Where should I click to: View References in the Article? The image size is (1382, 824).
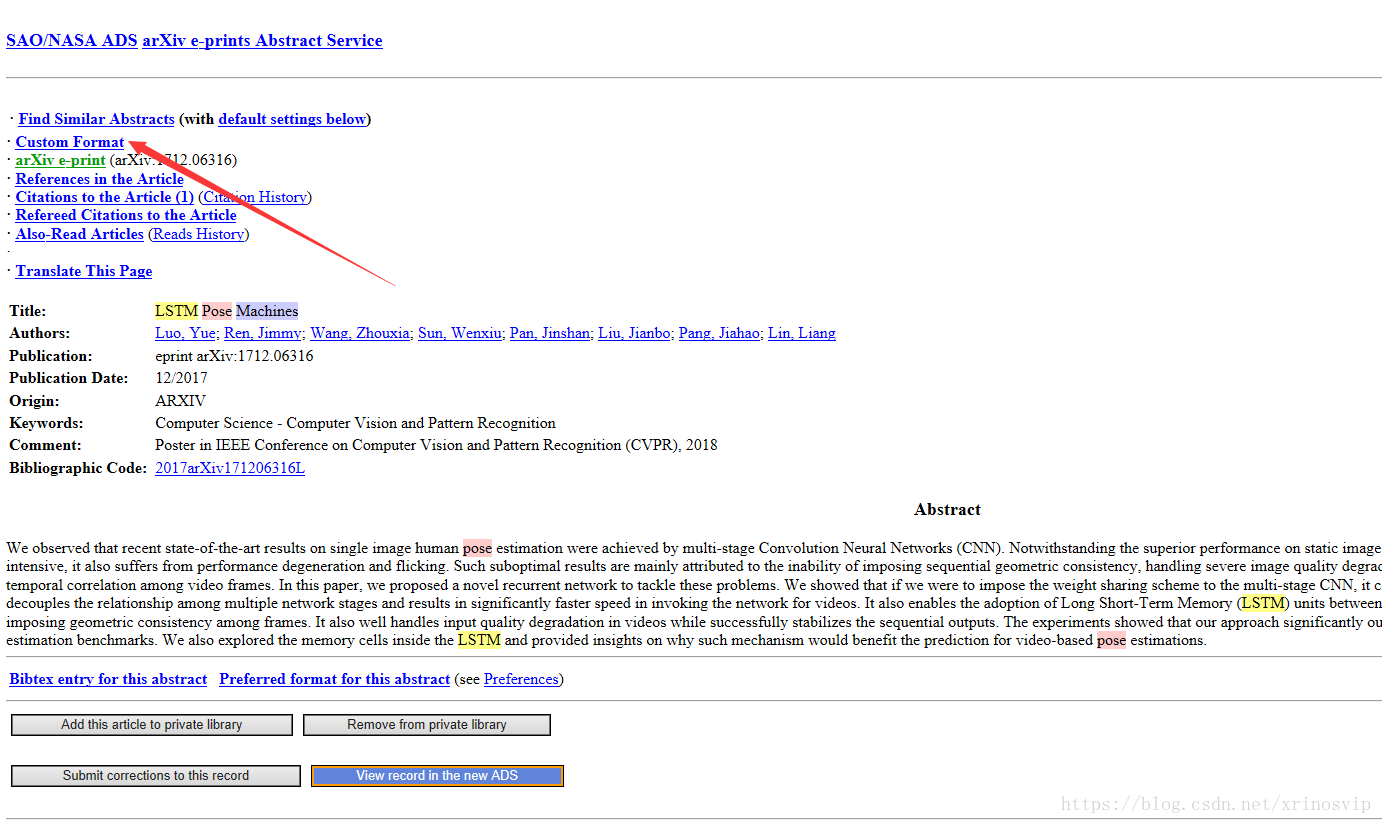click(x=99, y=179)
